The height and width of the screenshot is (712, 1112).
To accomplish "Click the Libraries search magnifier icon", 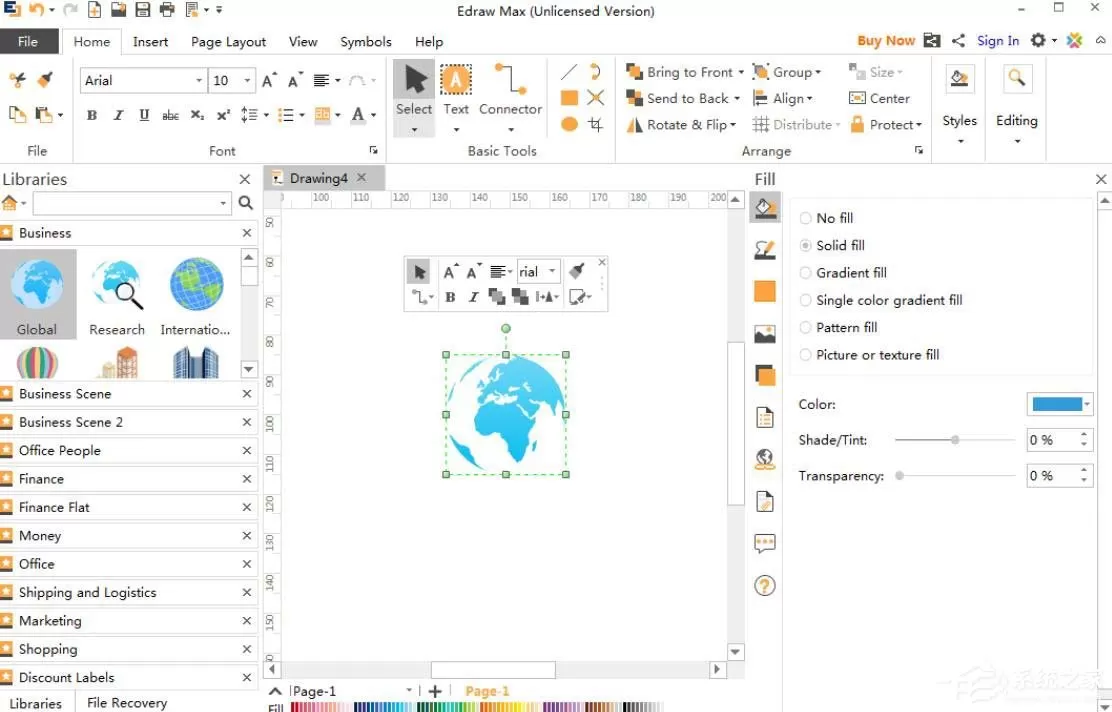I will pyautogui.click(x=245, y=204).
